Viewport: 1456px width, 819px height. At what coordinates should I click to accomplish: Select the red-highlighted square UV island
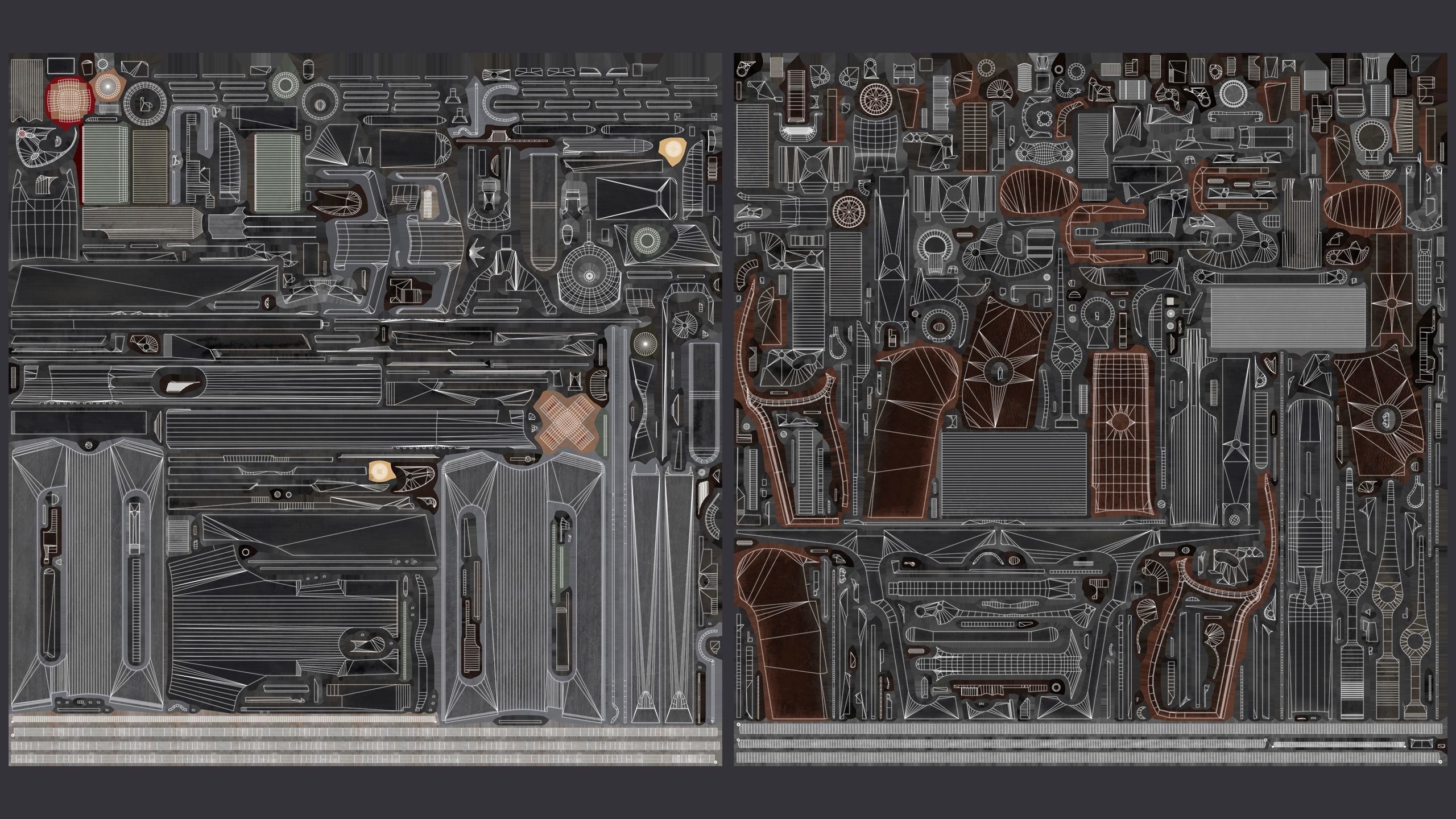pos(68,100)
